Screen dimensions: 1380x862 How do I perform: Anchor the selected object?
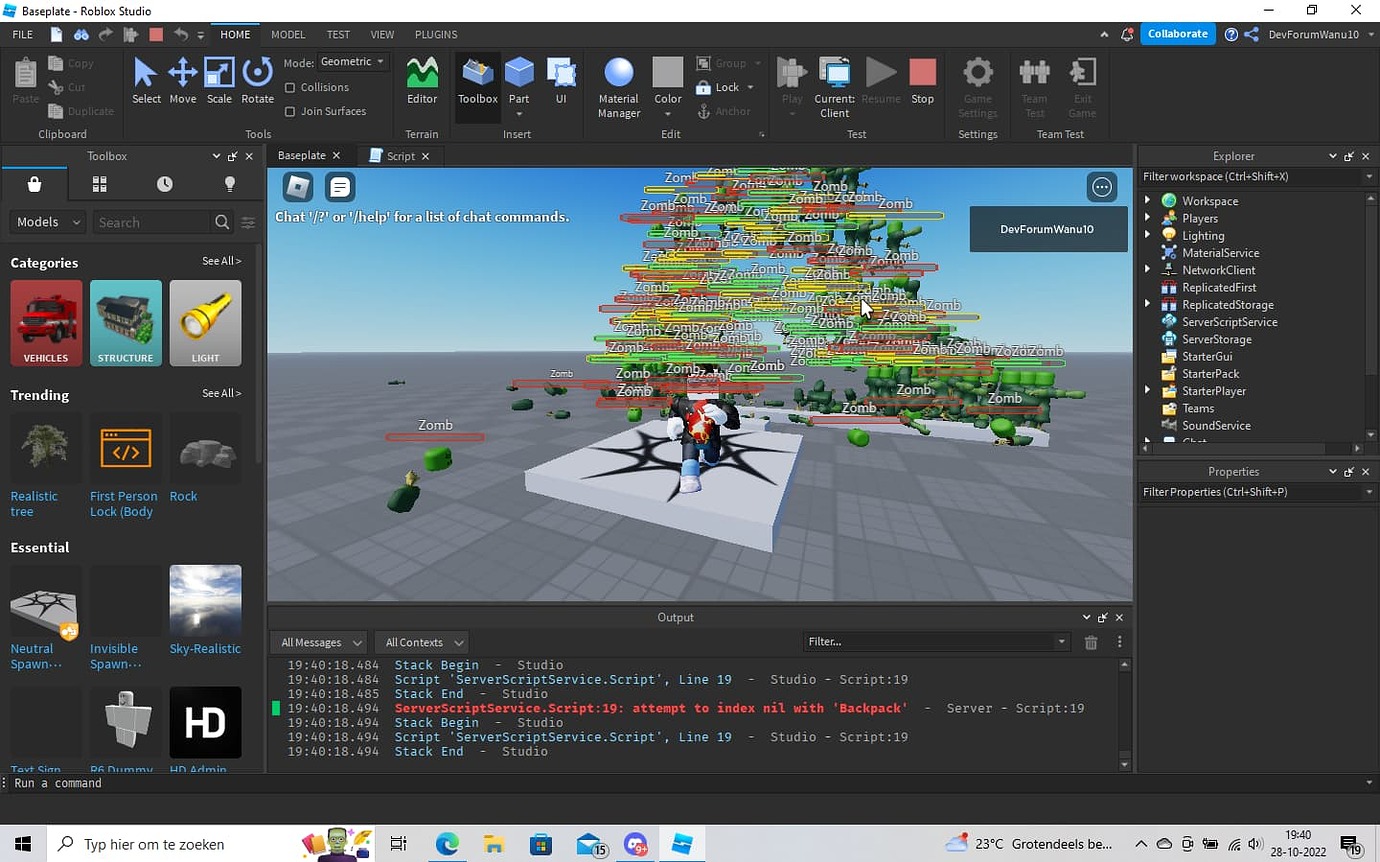pos(723,111)
